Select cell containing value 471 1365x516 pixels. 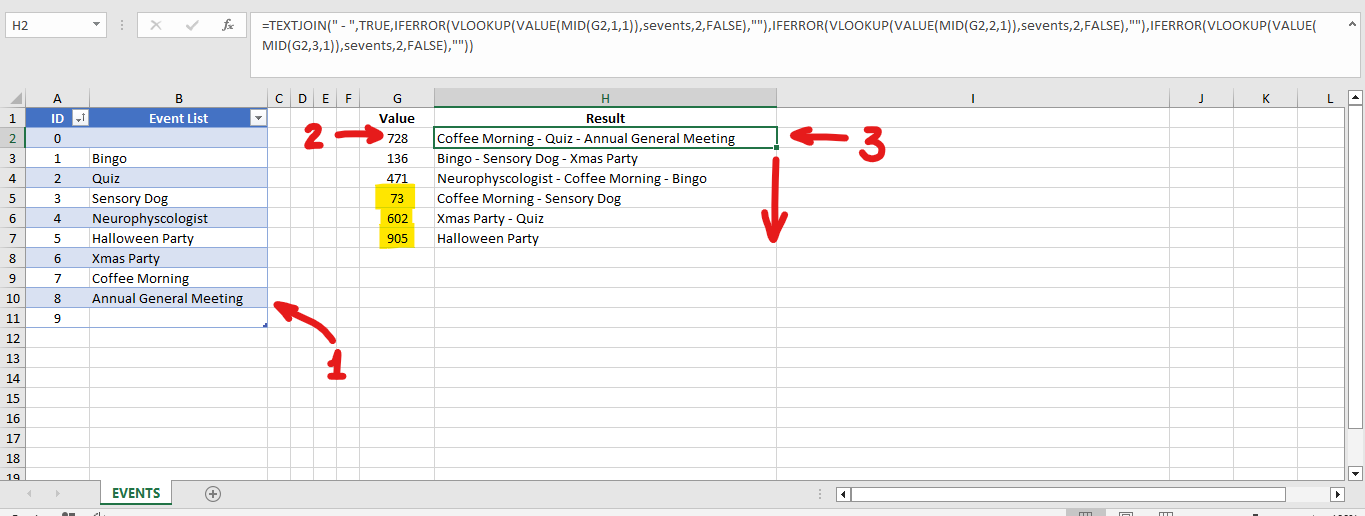[x=397, y=178]
